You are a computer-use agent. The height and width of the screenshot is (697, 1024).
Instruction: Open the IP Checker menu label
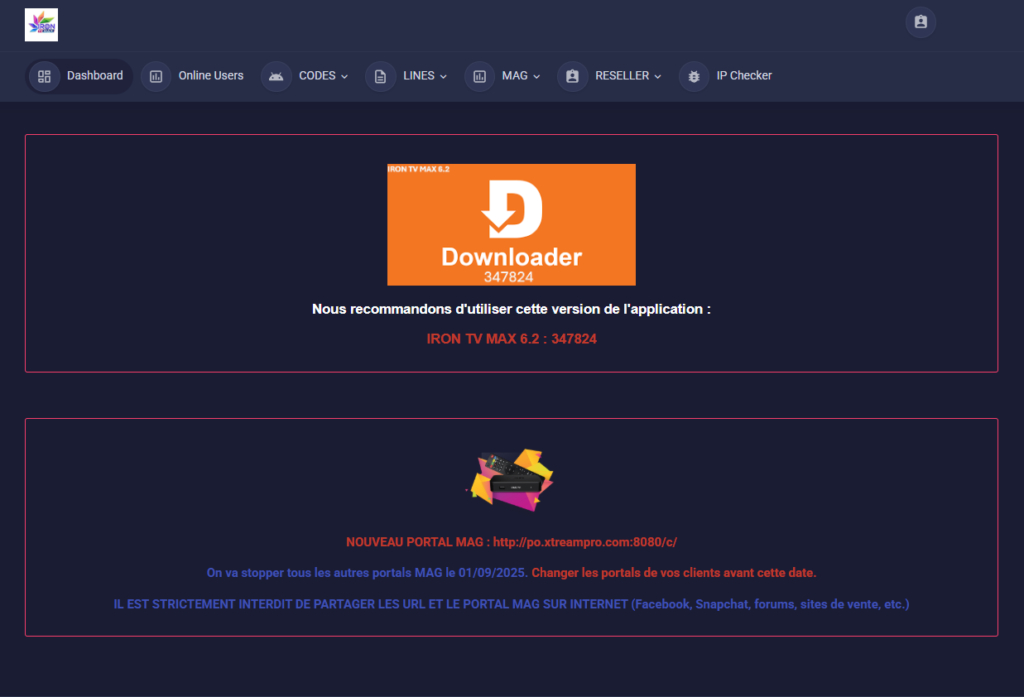(x=744, y=76)
